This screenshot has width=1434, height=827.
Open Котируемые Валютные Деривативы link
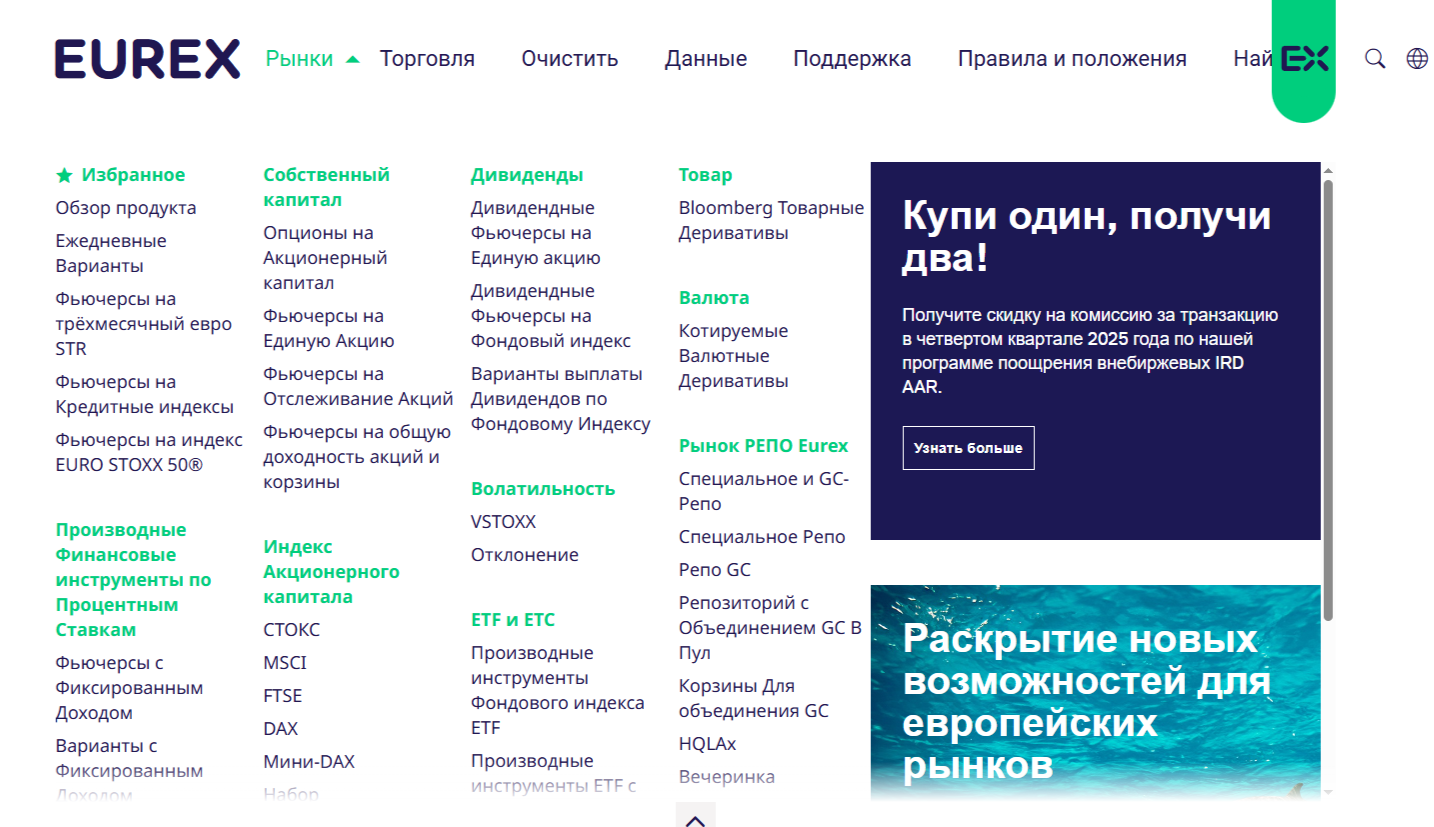[734, 356]
